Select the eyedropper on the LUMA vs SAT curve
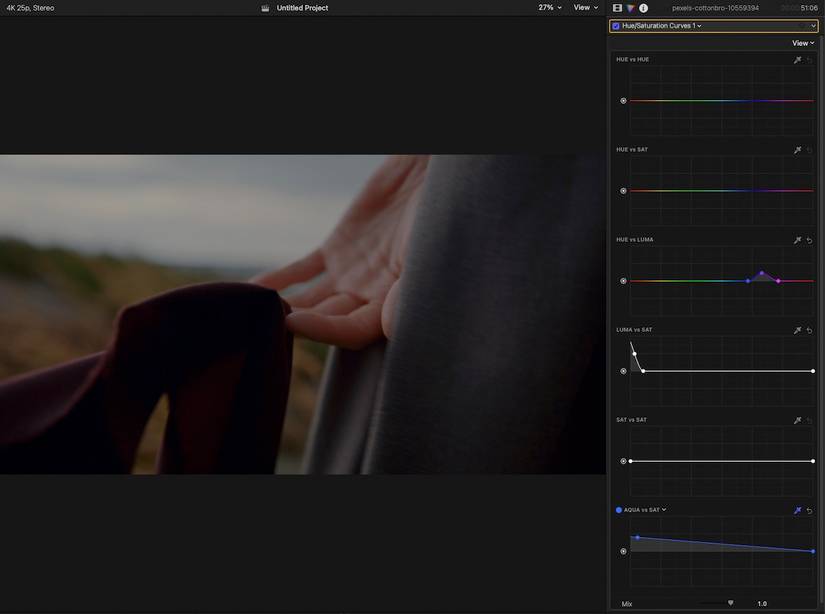 pyautogui.click(x=797, y=329)
